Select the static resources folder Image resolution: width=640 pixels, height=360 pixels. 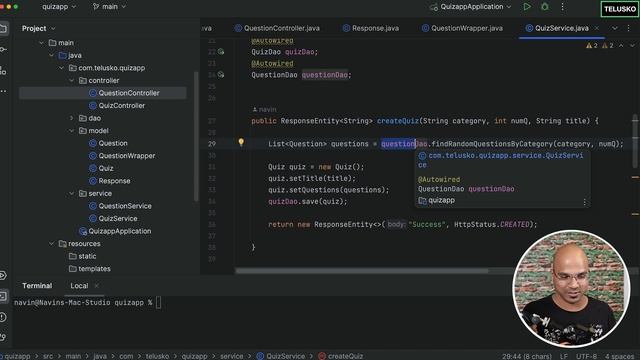tap(87, 256)
